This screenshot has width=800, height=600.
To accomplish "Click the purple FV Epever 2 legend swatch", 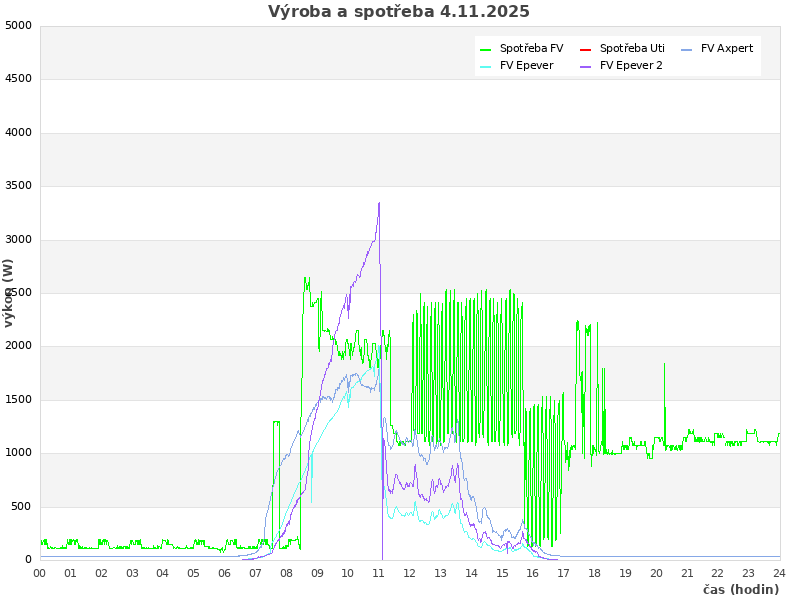I will click(586, 66).
